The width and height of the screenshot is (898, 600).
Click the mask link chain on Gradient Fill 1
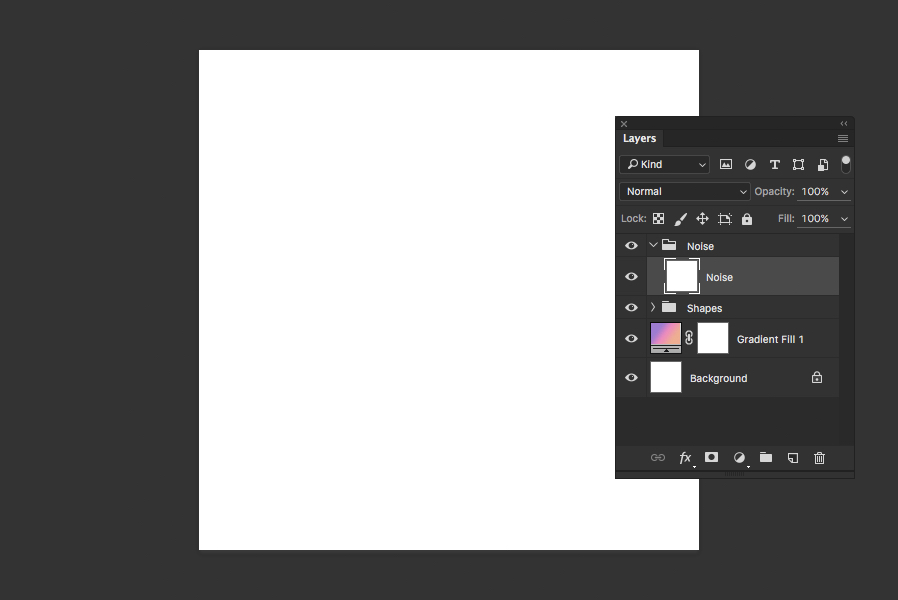click(x=689, y=338)
